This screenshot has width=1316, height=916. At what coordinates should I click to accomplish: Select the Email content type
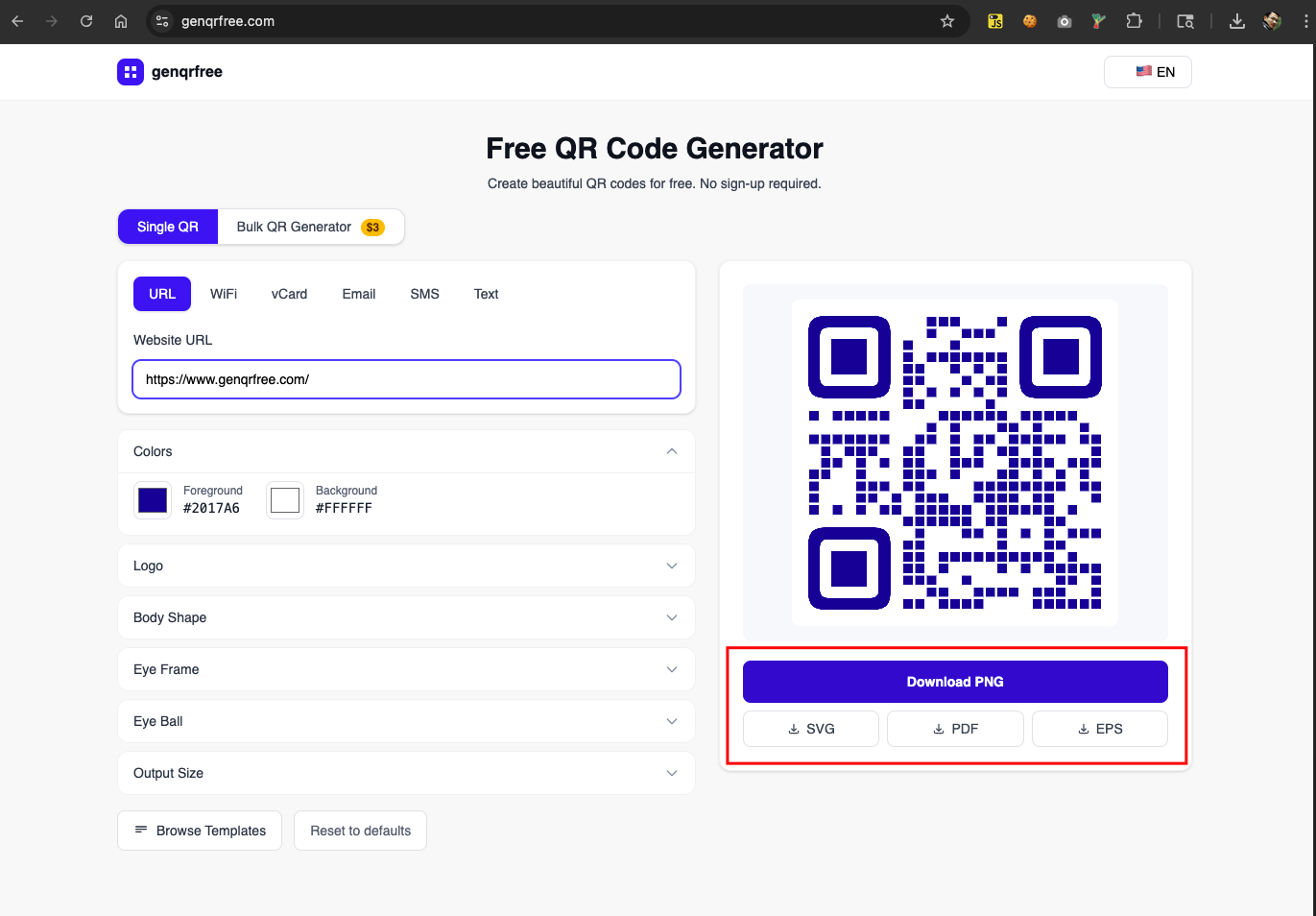point(359,294)
